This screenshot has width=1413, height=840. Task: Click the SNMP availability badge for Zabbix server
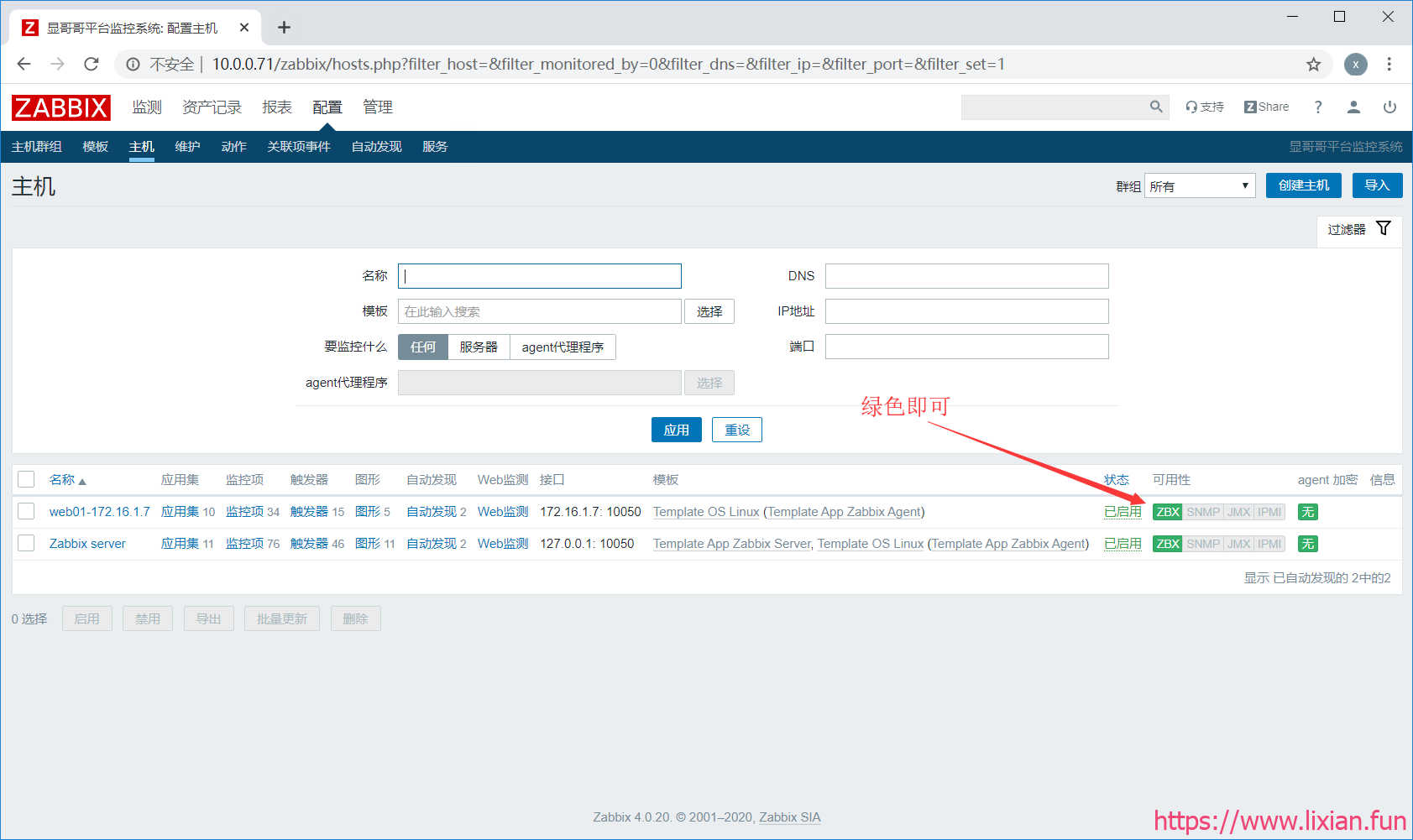[x=1203, y=544]
